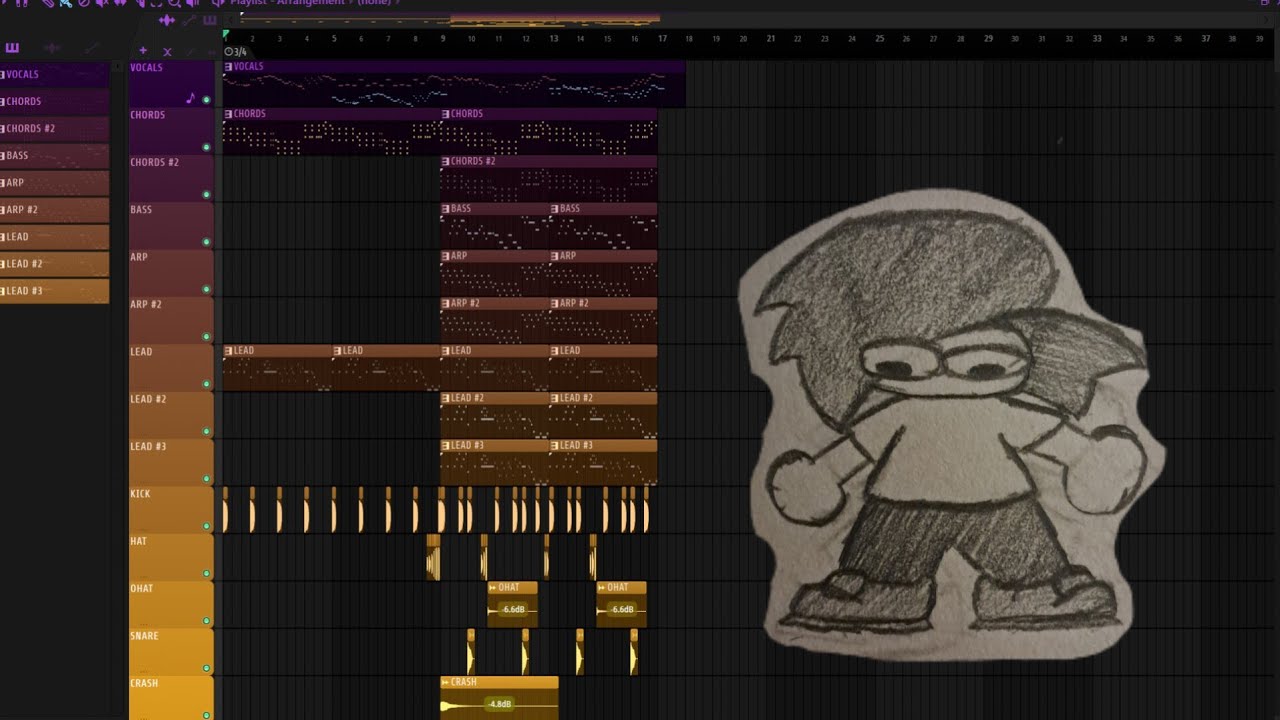
Task: Open menu of the CHORDS clip starting at bar 1
Action: pyautogui.click(x=228, y=114)
